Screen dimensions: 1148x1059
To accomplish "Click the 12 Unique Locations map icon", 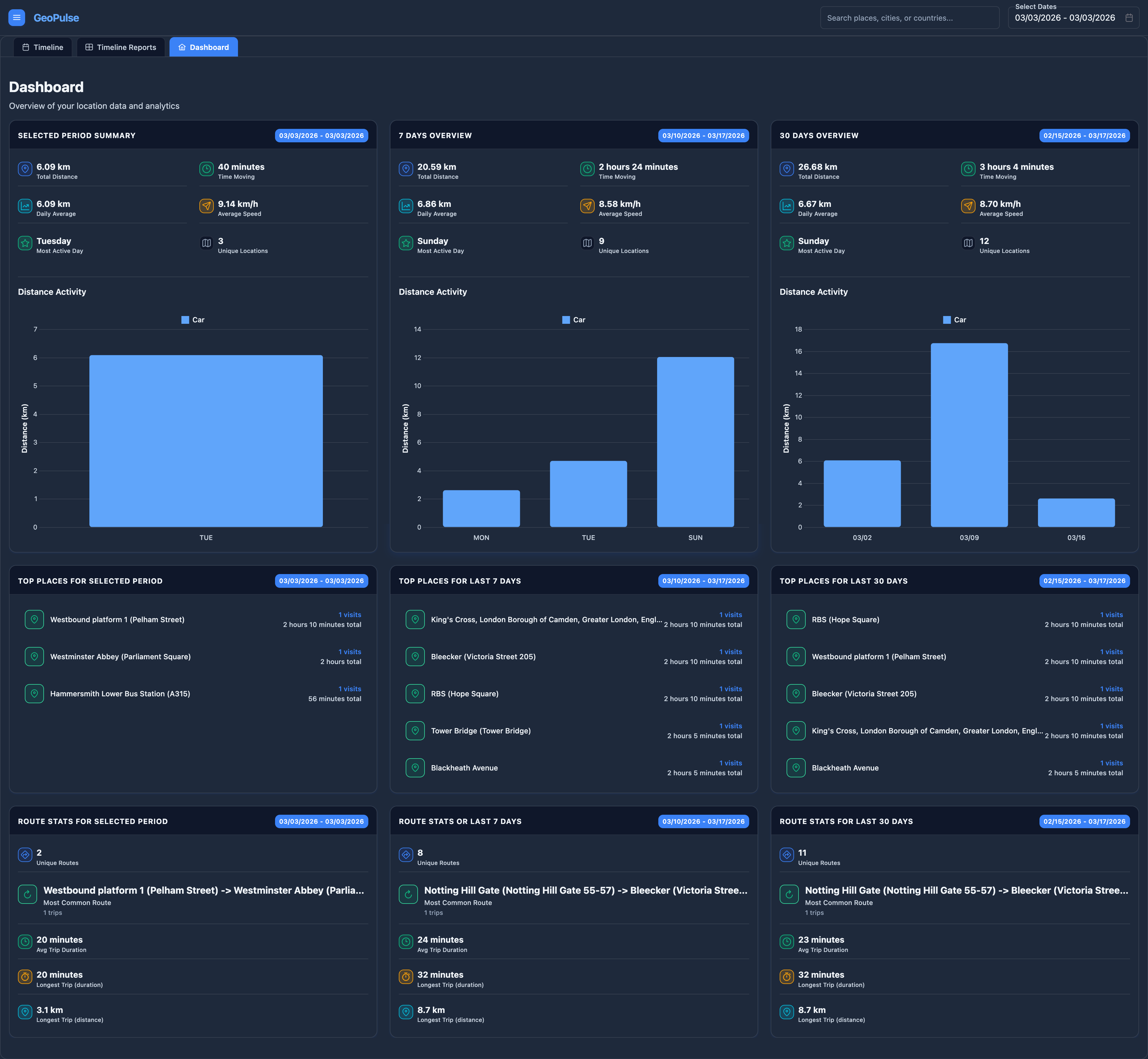I will (968, 243).
